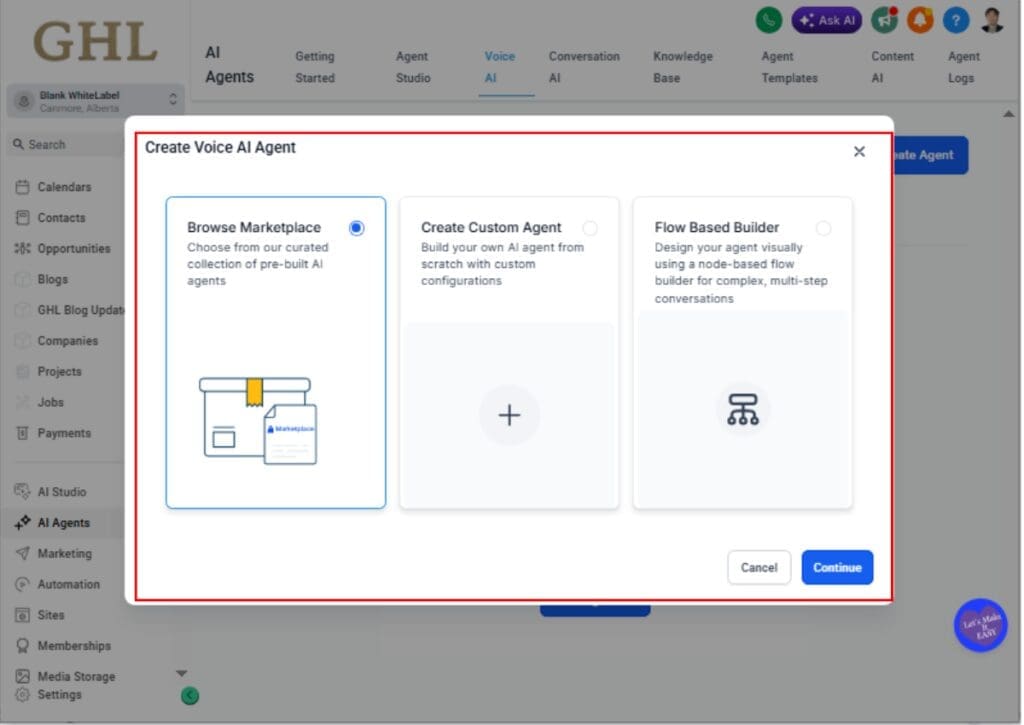Open the Getting Started tab
The height and width of the screenshot is (725, 1024).
click(315, 67)
